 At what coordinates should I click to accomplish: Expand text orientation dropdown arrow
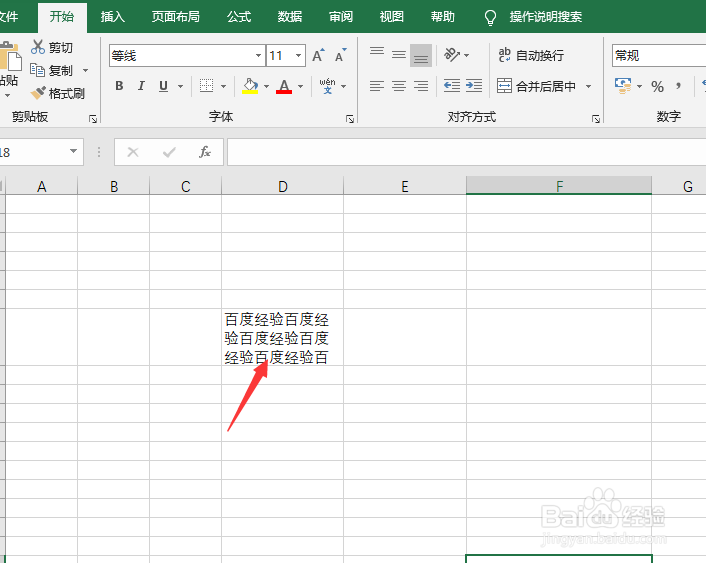click(466, 55)
